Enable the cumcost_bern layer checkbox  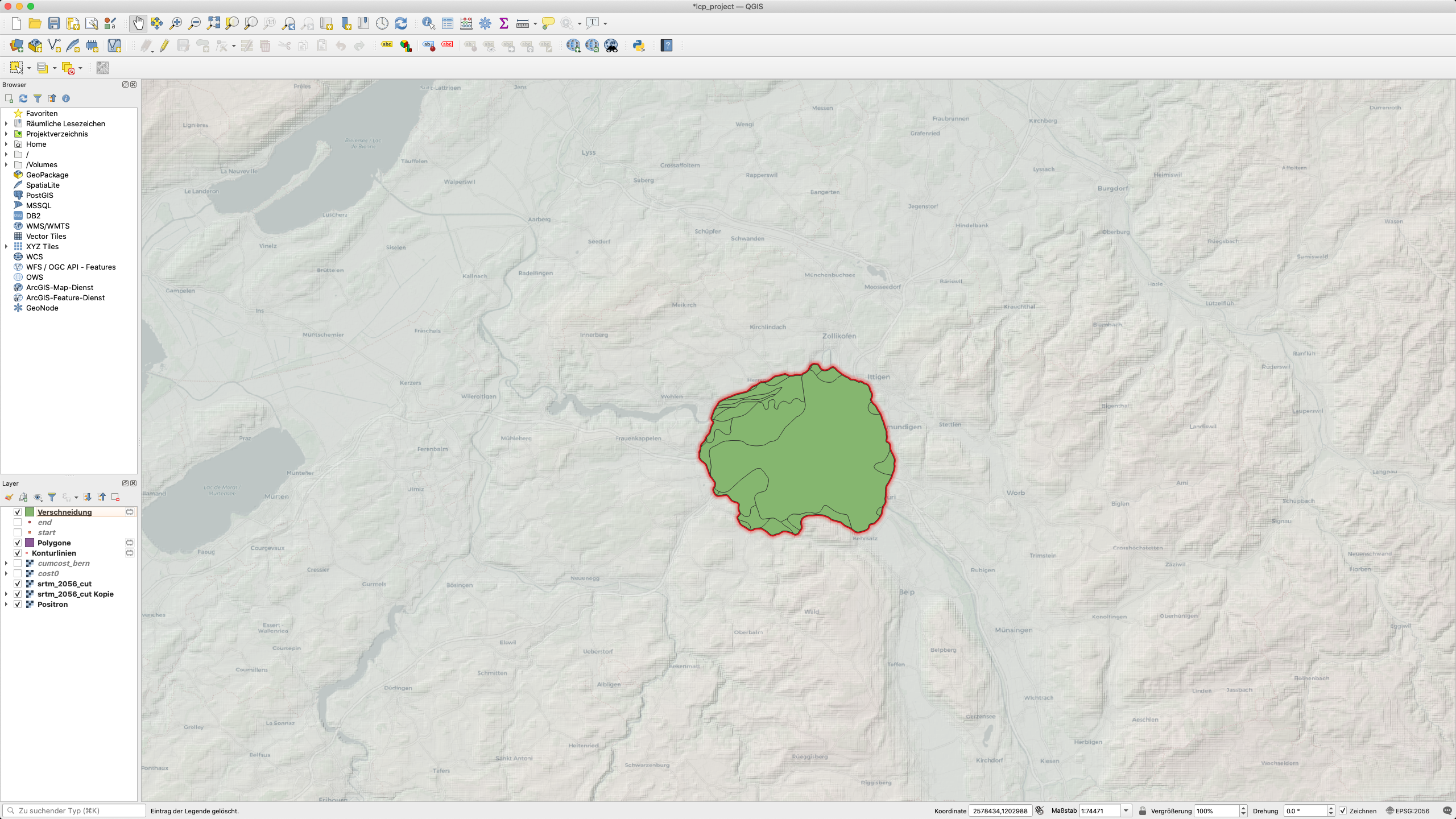18,563
